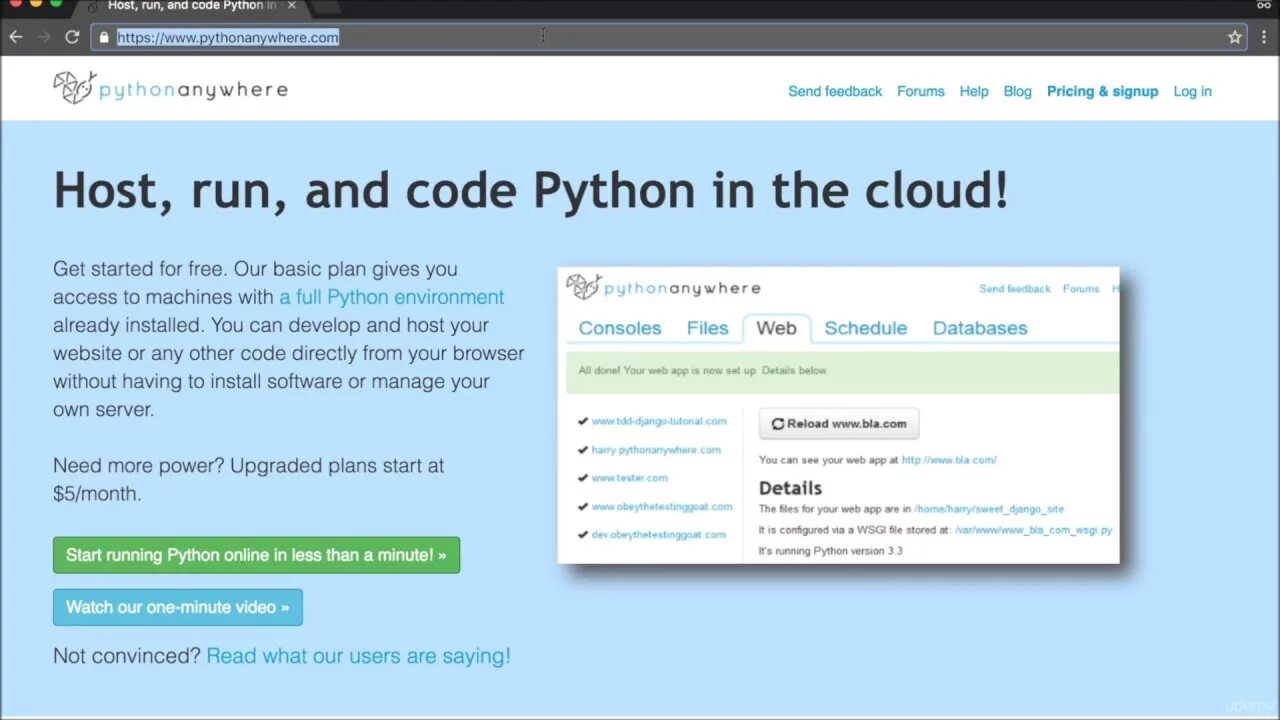Click the Log in link
This screenshot has width=1280, height=720.
[x=1192, y=91]
